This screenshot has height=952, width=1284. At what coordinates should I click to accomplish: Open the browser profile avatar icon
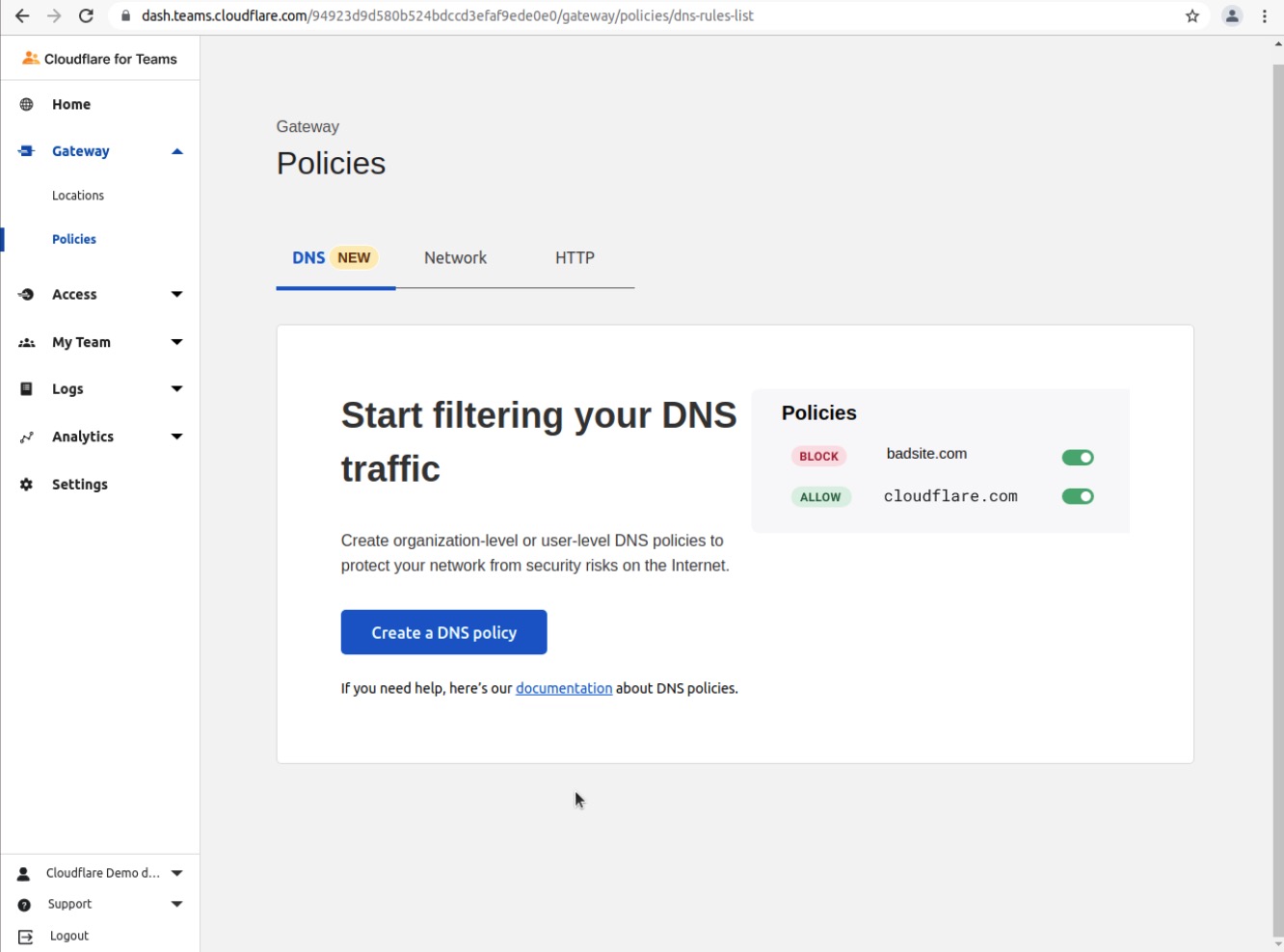coord(1232,16)
